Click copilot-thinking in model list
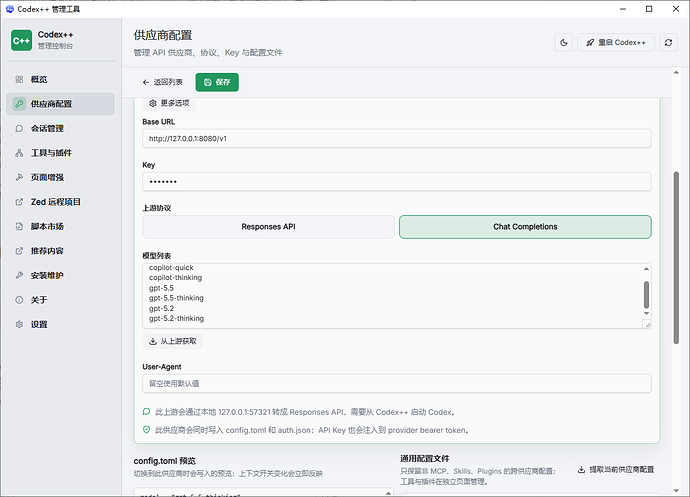The height and width of the screenshot is (497, 690). 175,278
